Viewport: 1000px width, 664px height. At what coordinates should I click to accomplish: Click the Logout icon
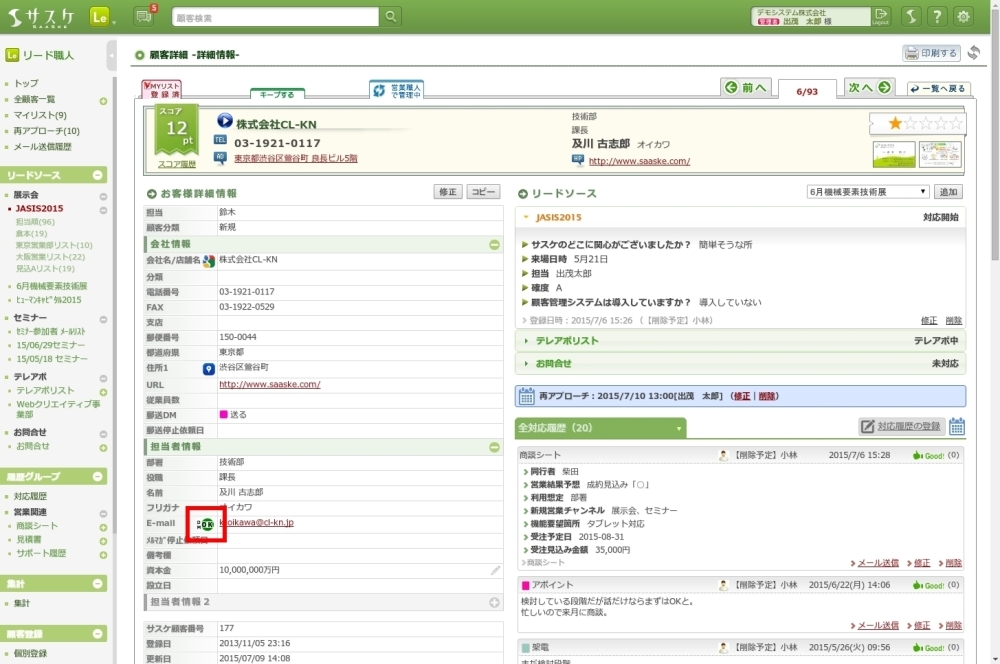tap(881, 16)
